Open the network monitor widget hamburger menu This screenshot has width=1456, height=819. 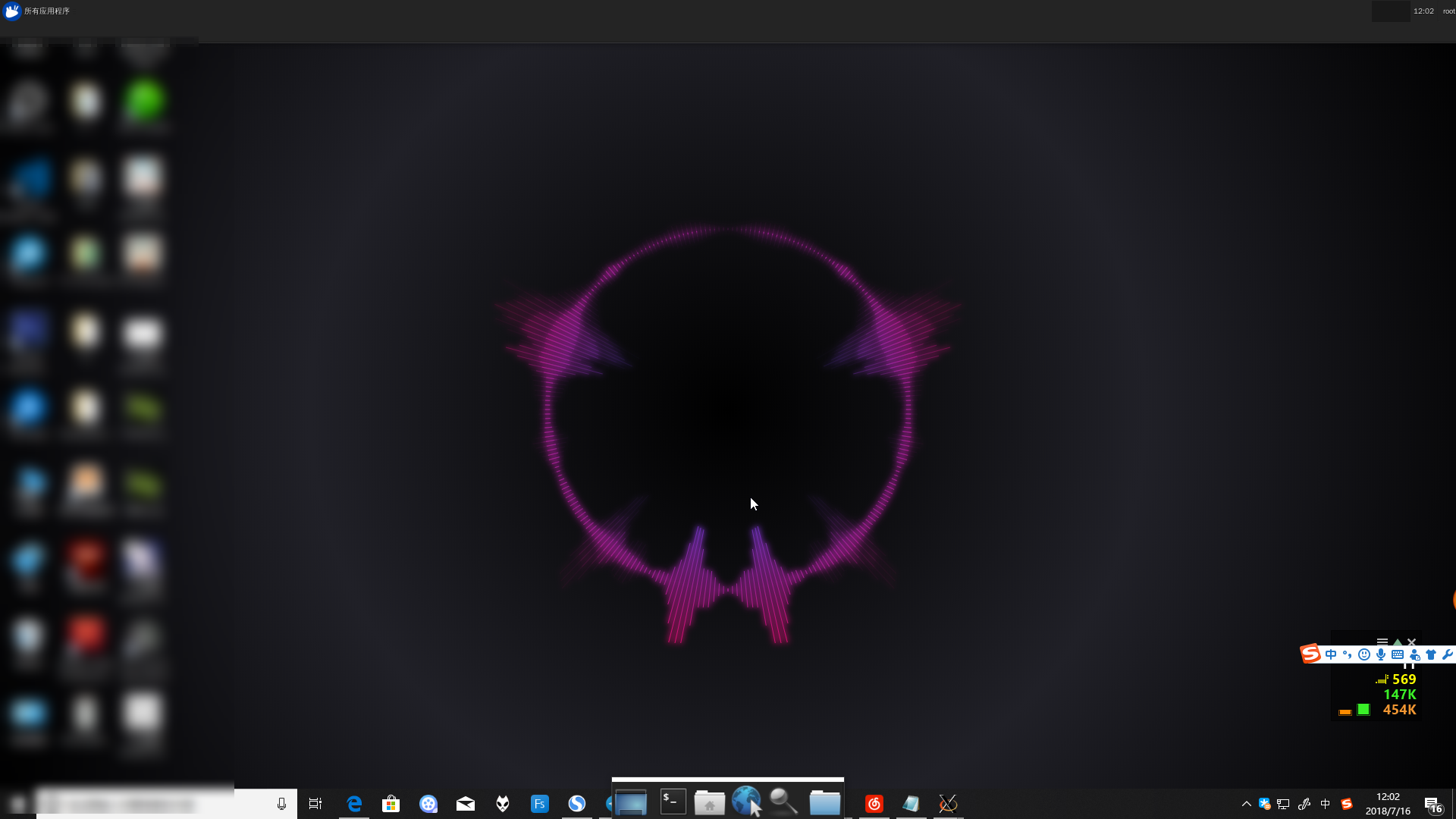(1382, 642)
